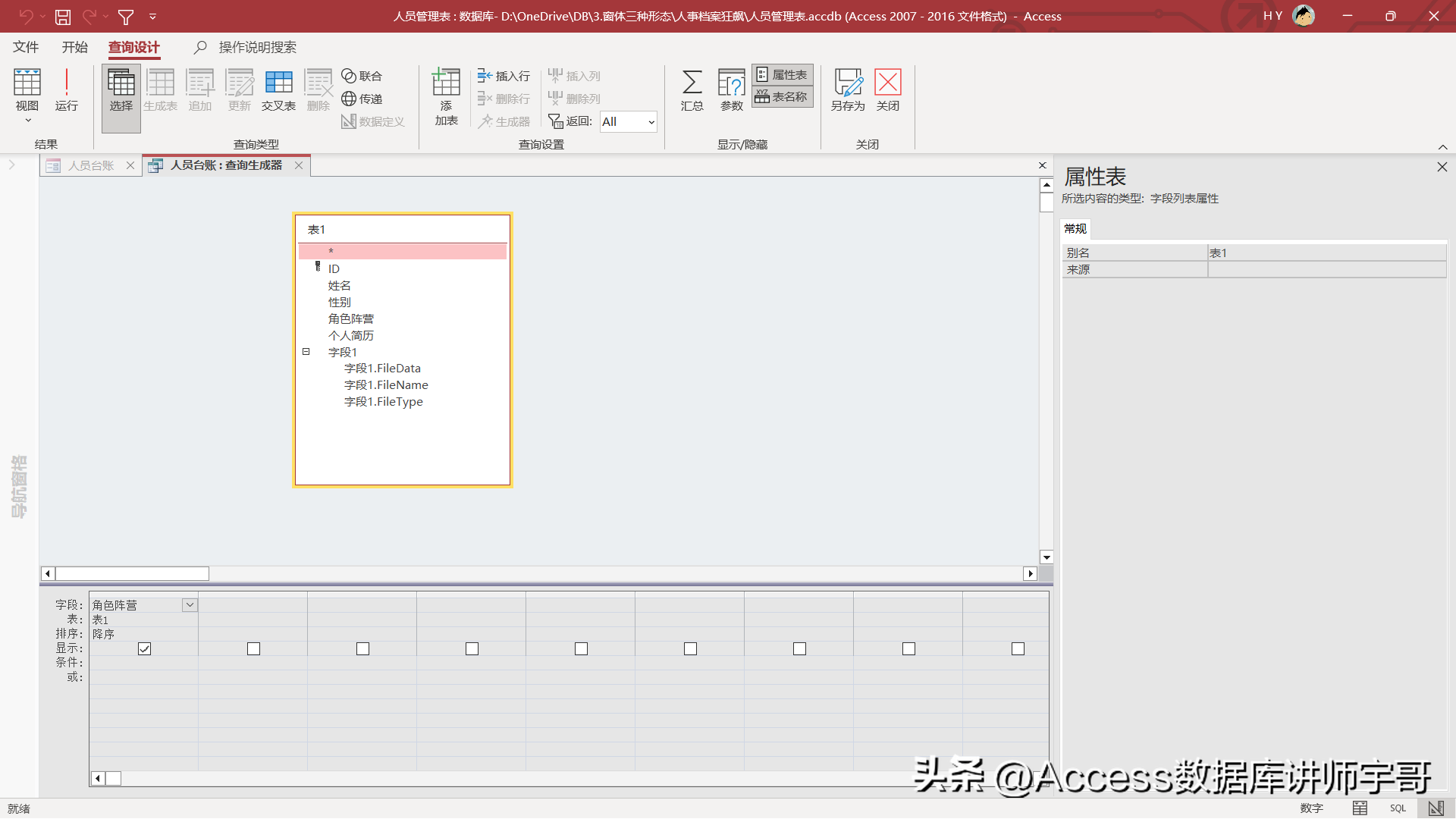Viewport: 1456px width, 819px height.
Task: Collapse the ribbon with chevron
Action: [x=1442, y=146]
